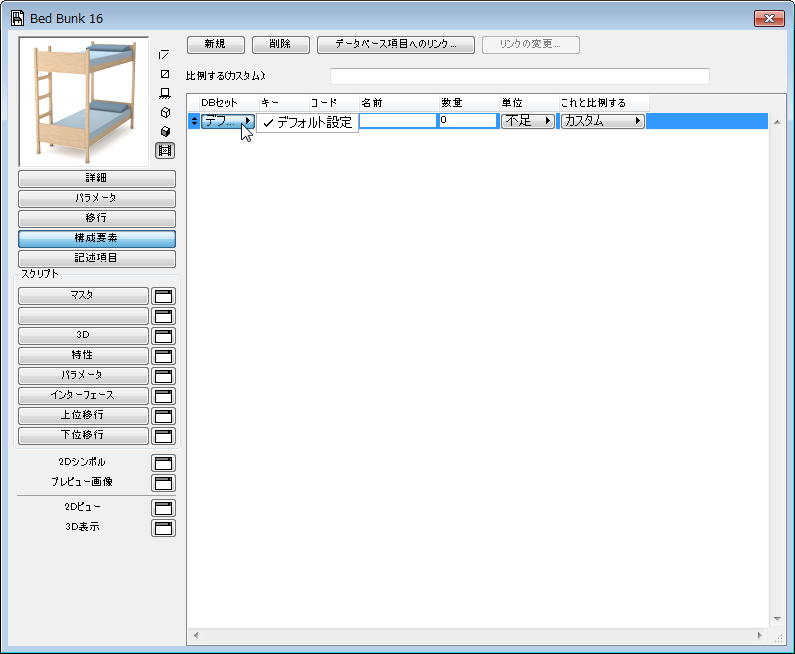The width and height of the screenshot is (795, 654).
Task: Click the コード column header
Action: pyautogui.click(x=334, y=103)
